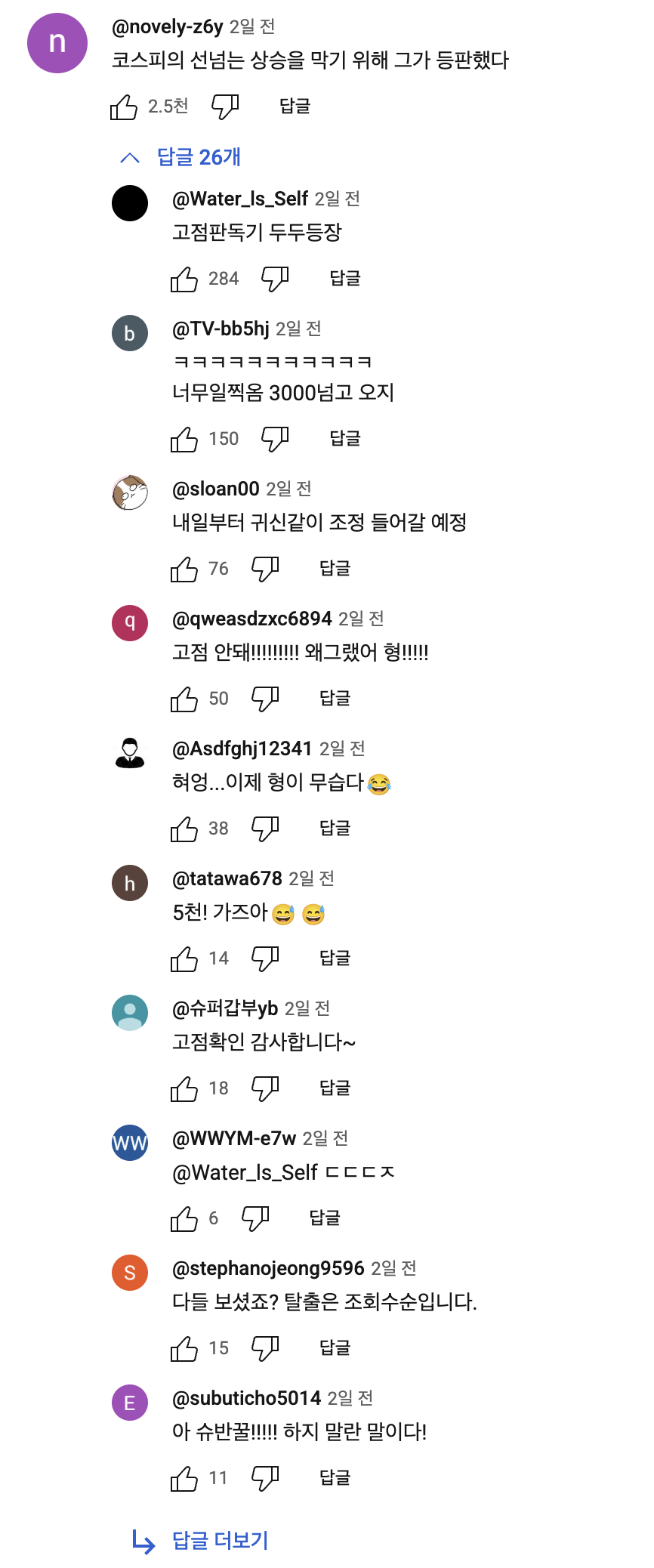Collapse the 답글 26개 replies thread
The width and height of the screenshot is (654, 1568).
pos(180,157)
